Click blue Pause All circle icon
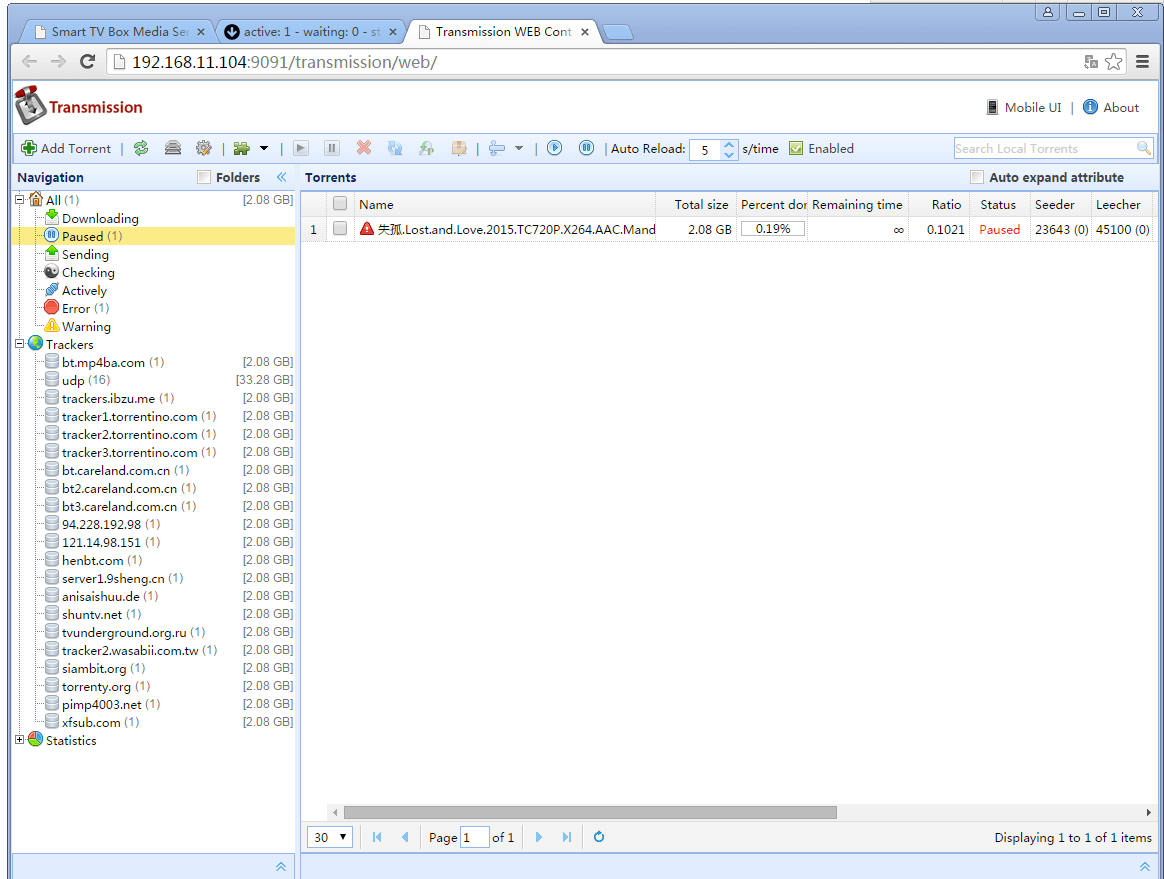1164x879 pixels. [x=586, y=148]
